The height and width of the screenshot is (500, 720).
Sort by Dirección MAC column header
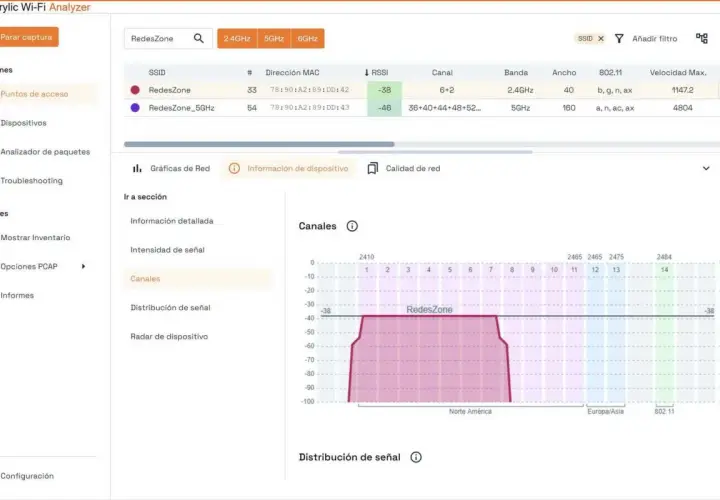292,73
